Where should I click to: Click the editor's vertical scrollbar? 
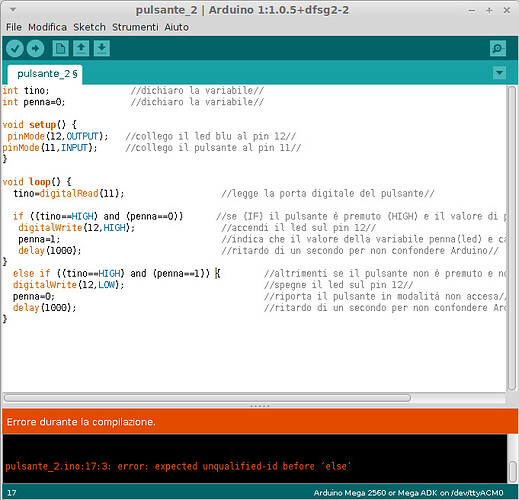pyautogui.click(x=511, y=238)
